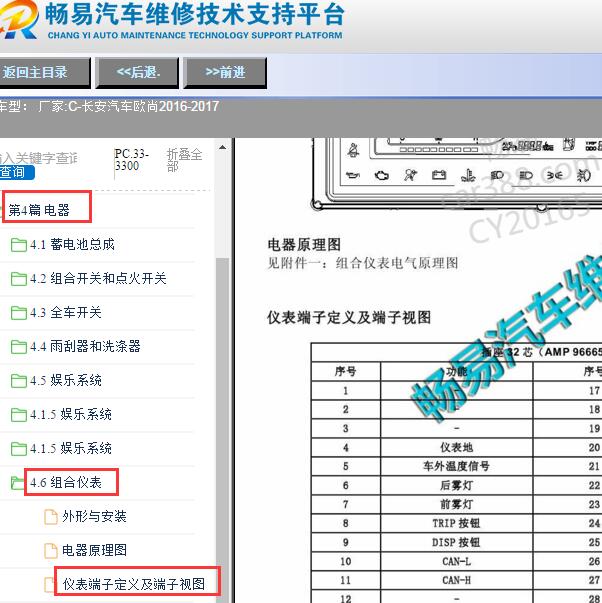Focus the keyword search input field
The height and width of the screenshot is (603, 602).
(38, 158)
